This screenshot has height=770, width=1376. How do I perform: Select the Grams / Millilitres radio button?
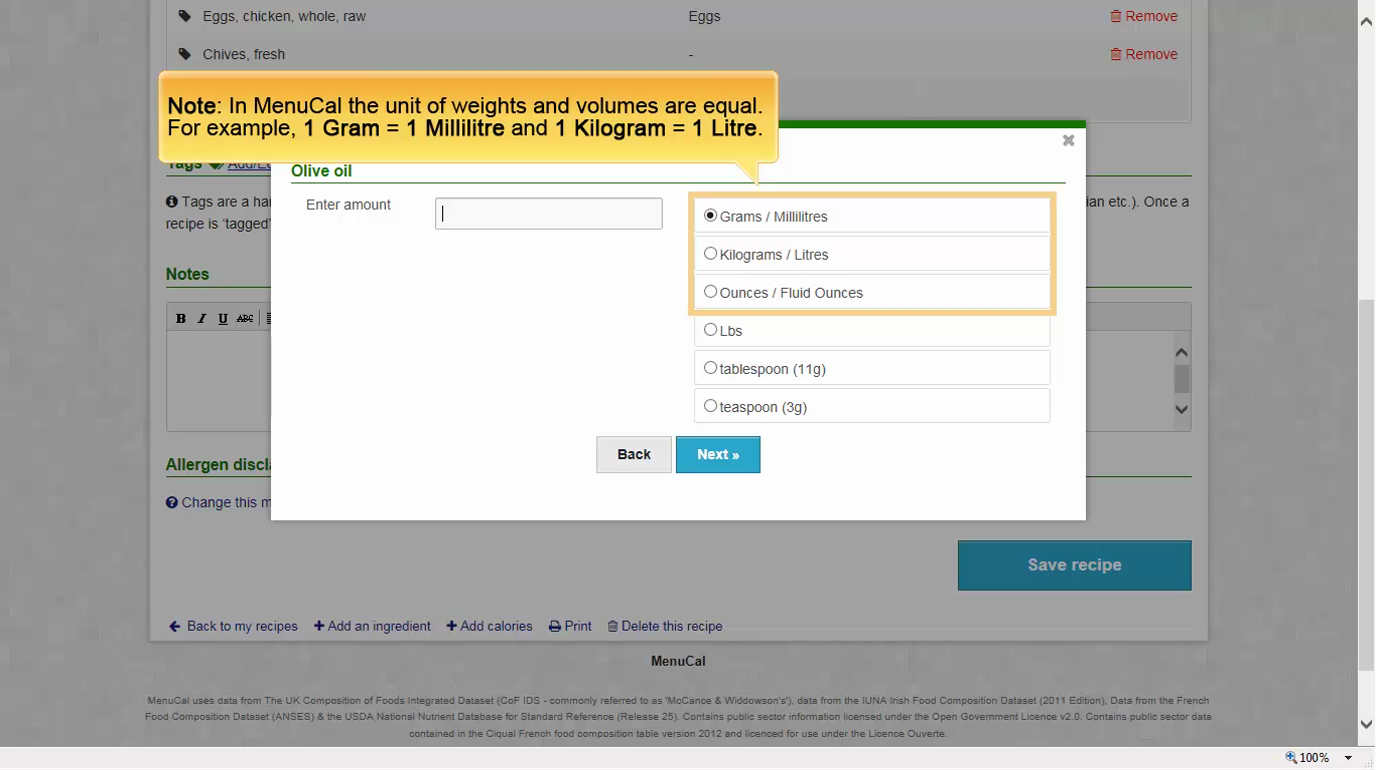pyautogui.click(x=710, y=214)
